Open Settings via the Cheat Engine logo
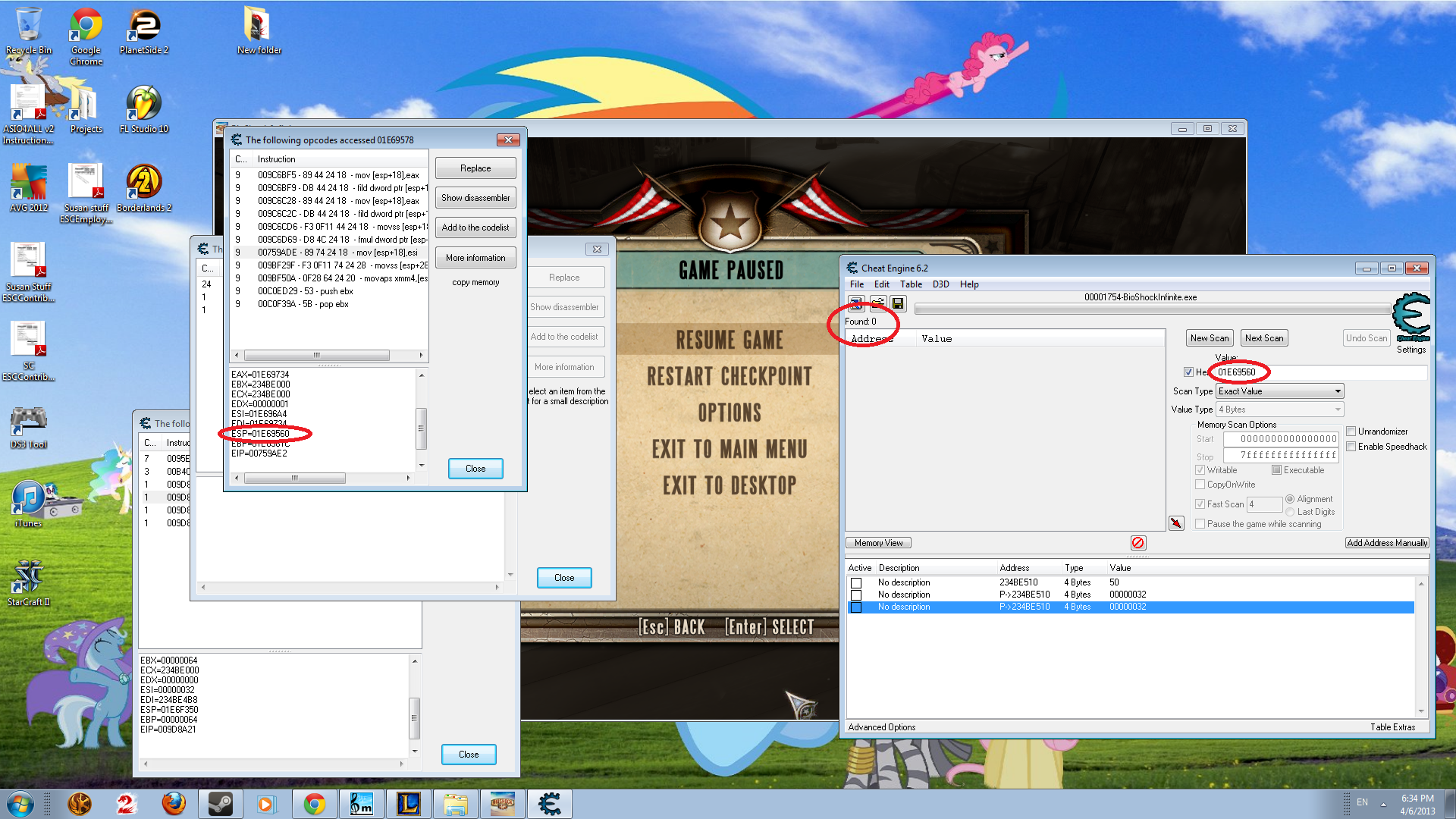The image size is (1456, 819). tap(1410, 318)
